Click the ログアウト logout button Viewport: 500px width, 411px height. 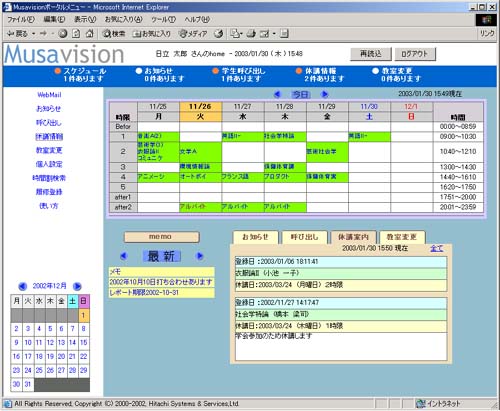click(415, 54)
